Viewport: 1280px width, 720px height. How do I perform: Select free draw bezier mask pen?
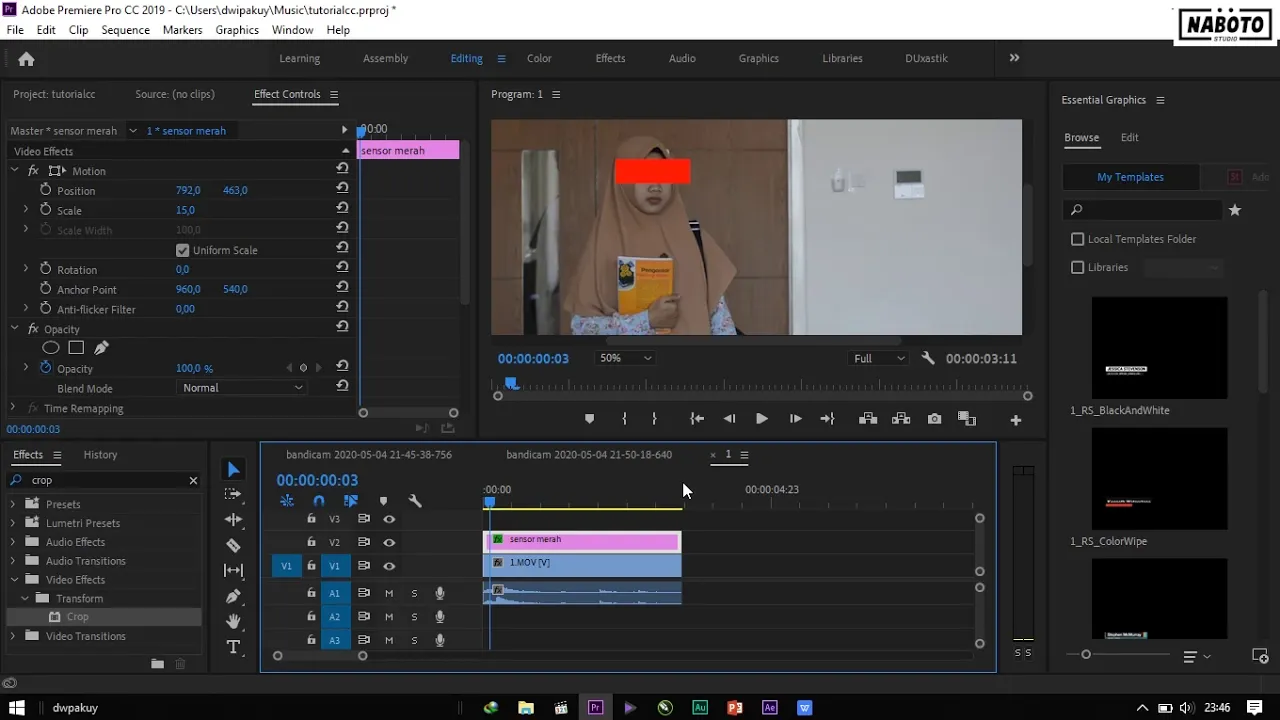[x=101, y=348]
